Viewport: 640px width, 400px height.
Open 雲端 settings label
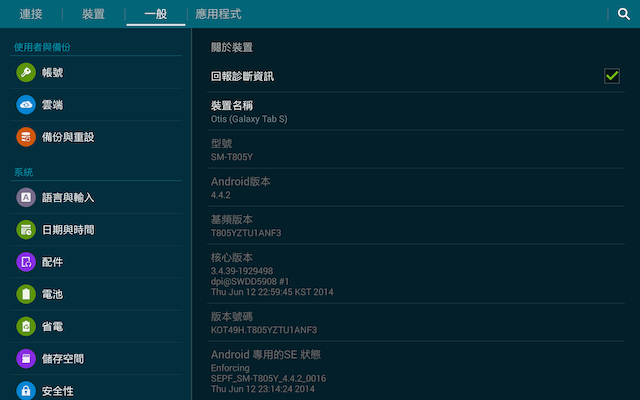click(52, 105)
